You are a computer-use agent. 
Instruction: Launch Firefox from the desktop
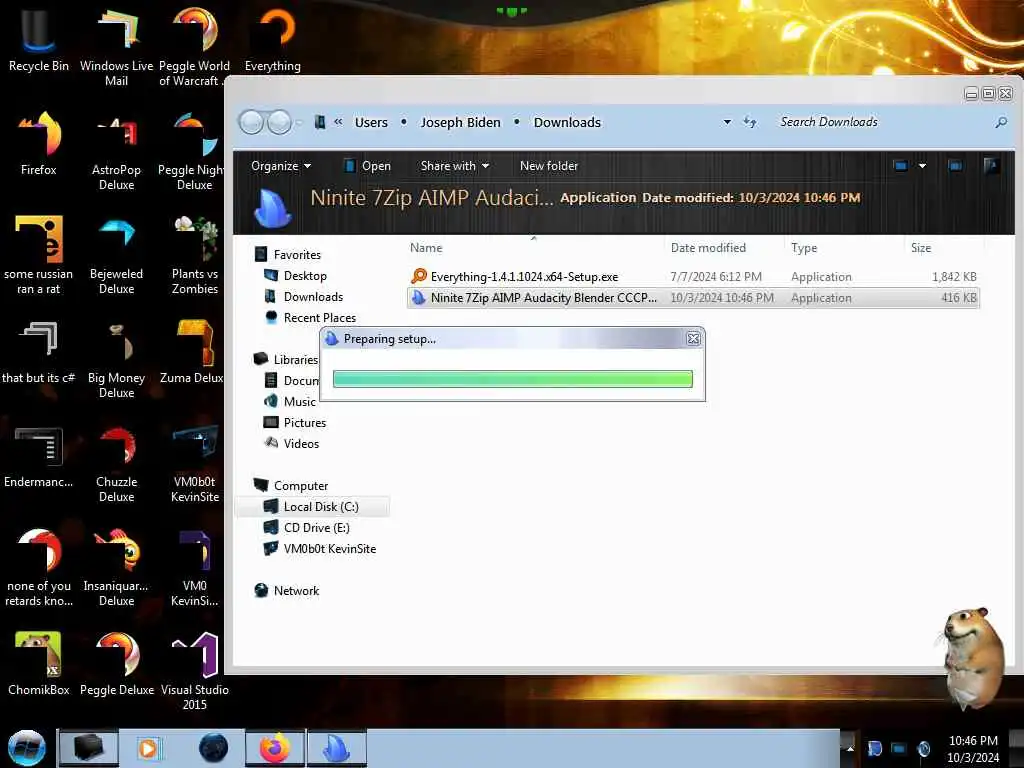point(39,144)
